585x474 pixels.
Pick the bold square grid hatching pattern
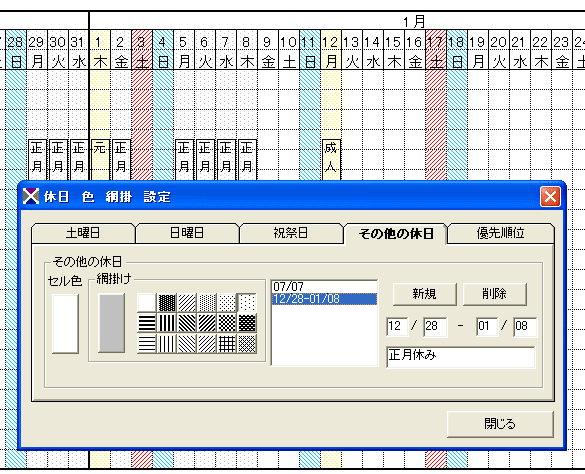pyautogui.click(x=227, y=343)
